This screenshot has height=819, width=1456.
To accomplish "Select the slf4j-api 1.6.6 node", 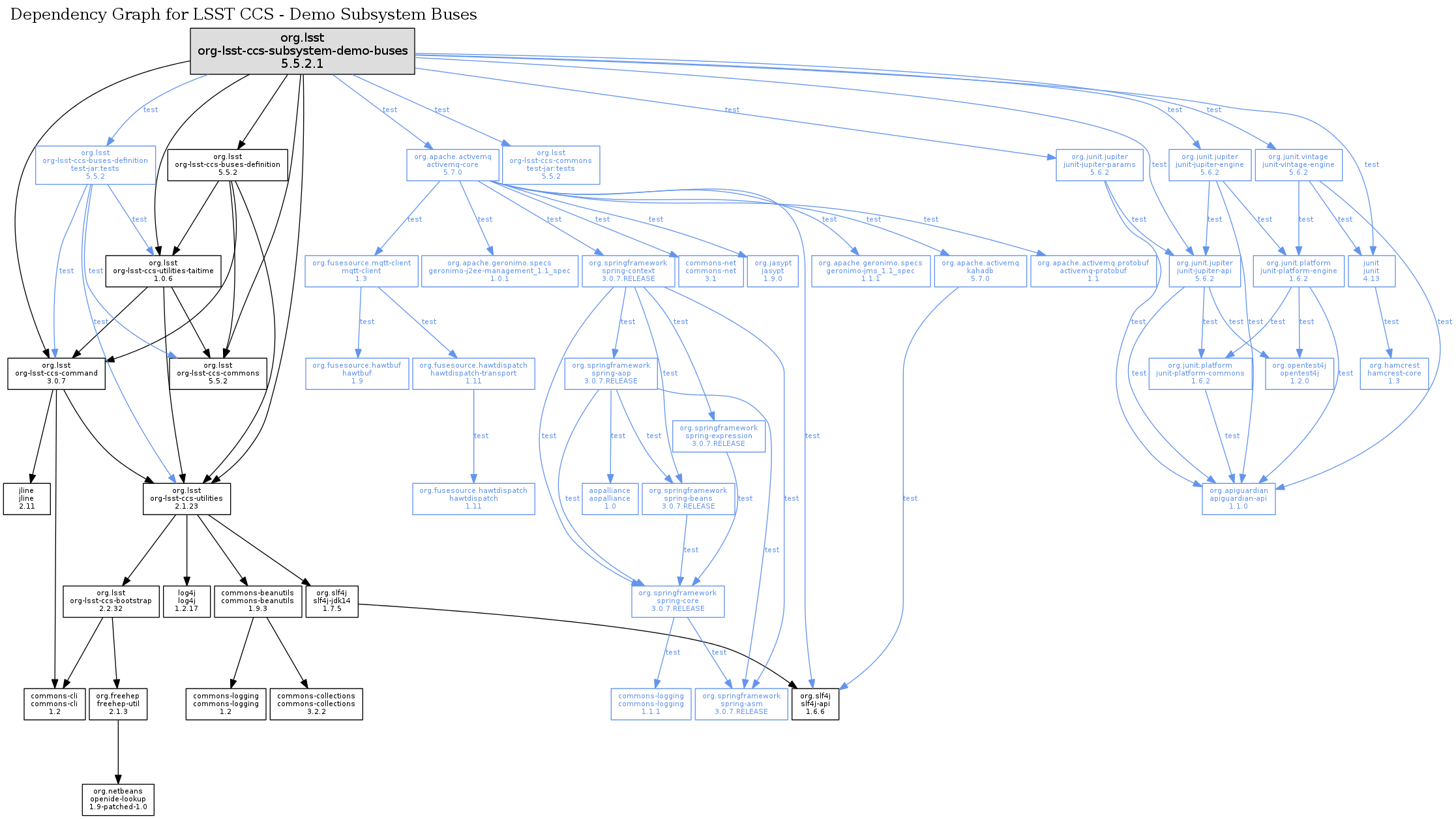I will [815, 704].
